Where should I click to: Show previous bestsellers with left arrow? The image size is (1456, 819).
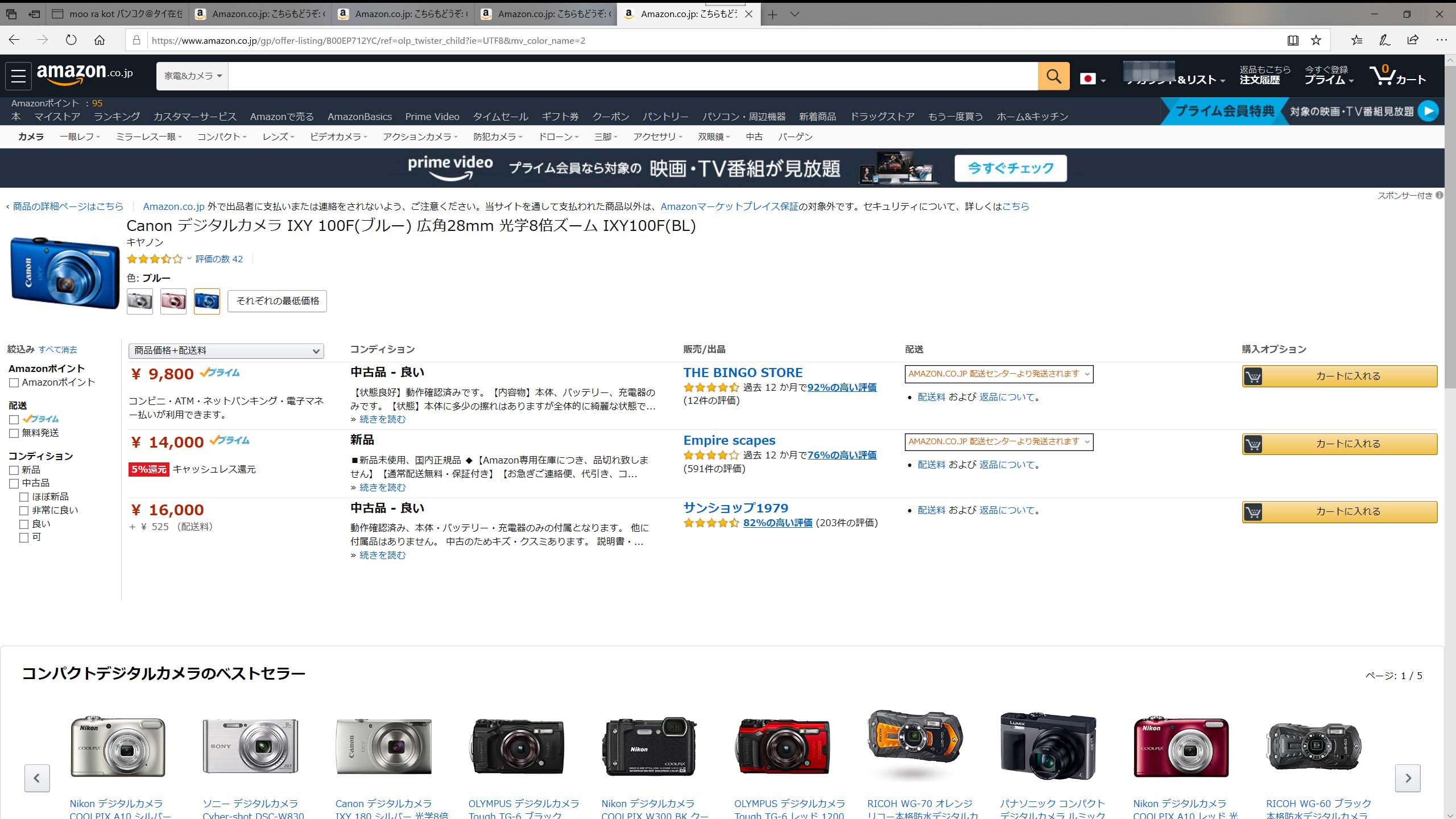click(37, 777)
